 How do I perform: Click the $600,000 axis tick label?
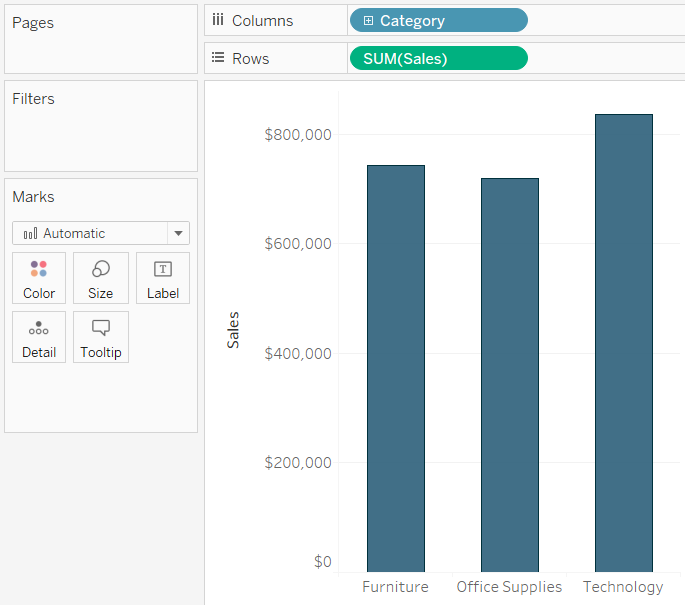(x=298, y=243)
